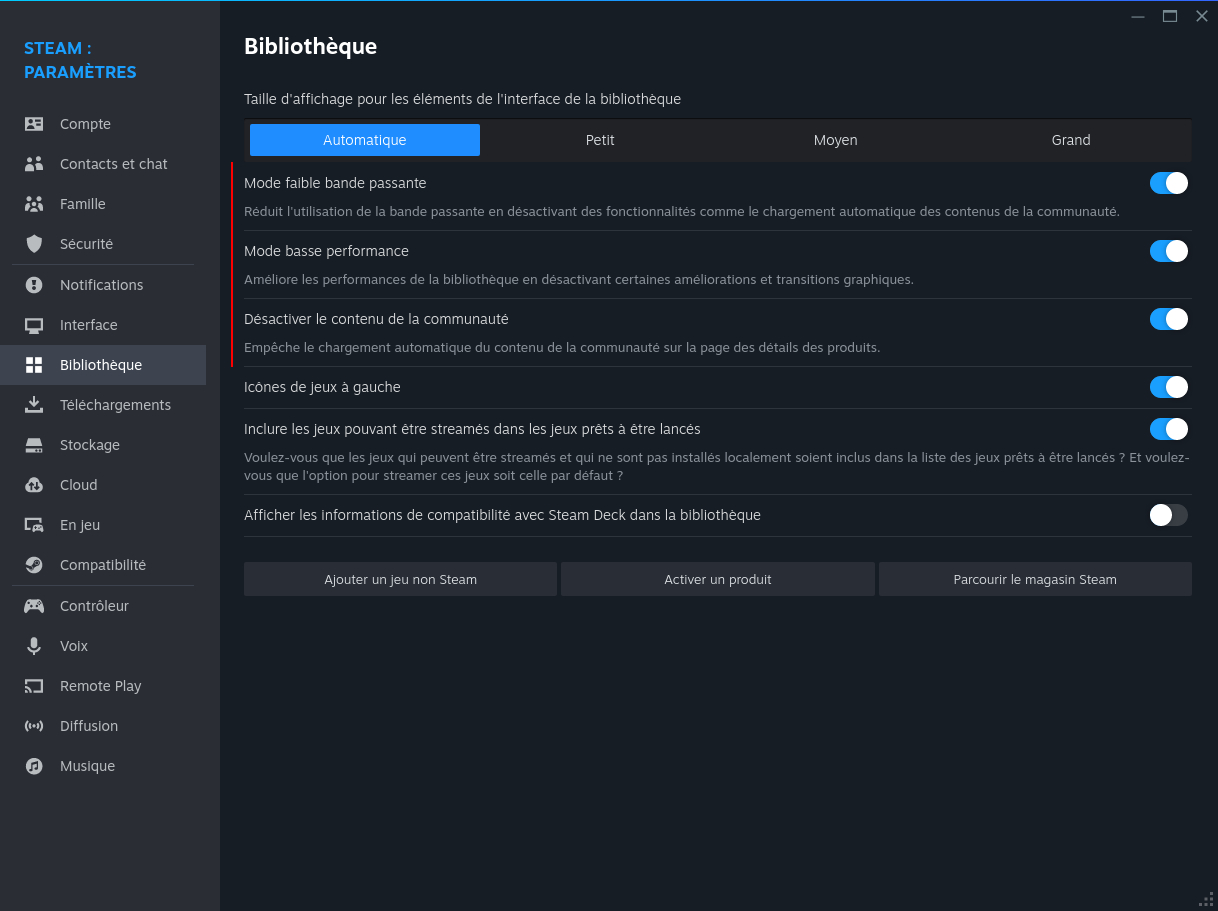Screen dimensions: 1218x911
Task: Open Sécurité settings via the shield icon
Action: coord(34,244)
